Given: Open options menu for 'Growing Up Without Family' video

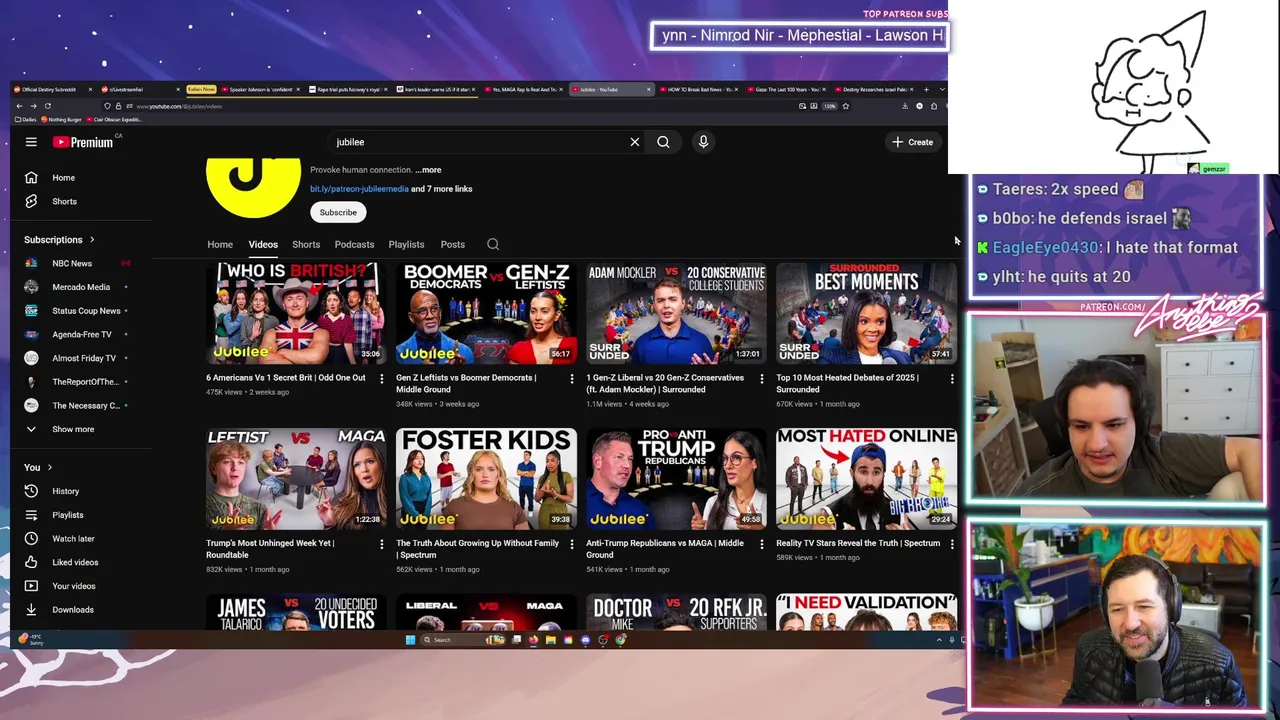Looking at the screenshot, I should (x=572, y=544).
